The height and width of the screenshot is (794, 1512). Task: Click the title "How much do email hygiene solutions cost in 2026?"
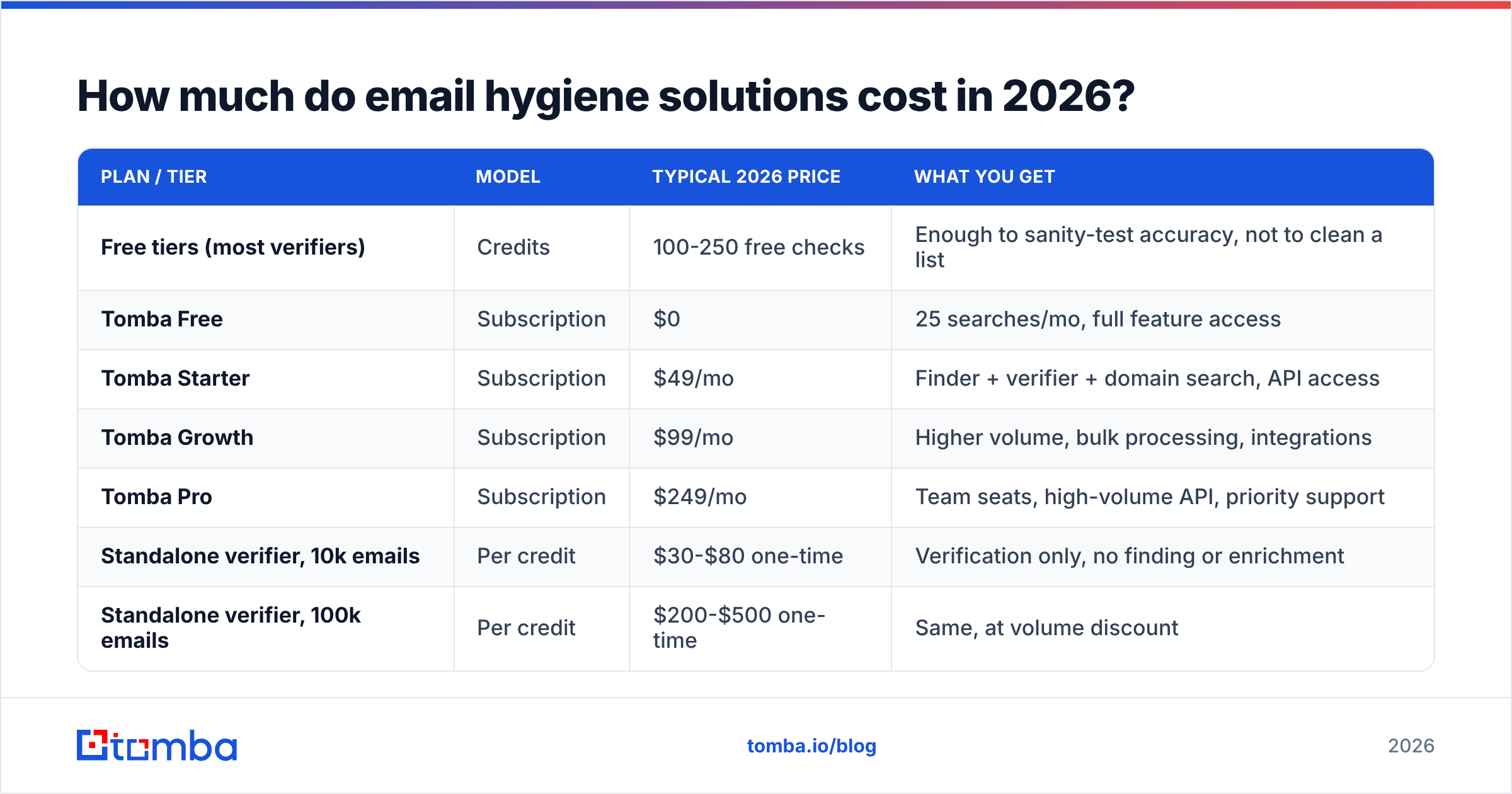click(x=605, y=96)
